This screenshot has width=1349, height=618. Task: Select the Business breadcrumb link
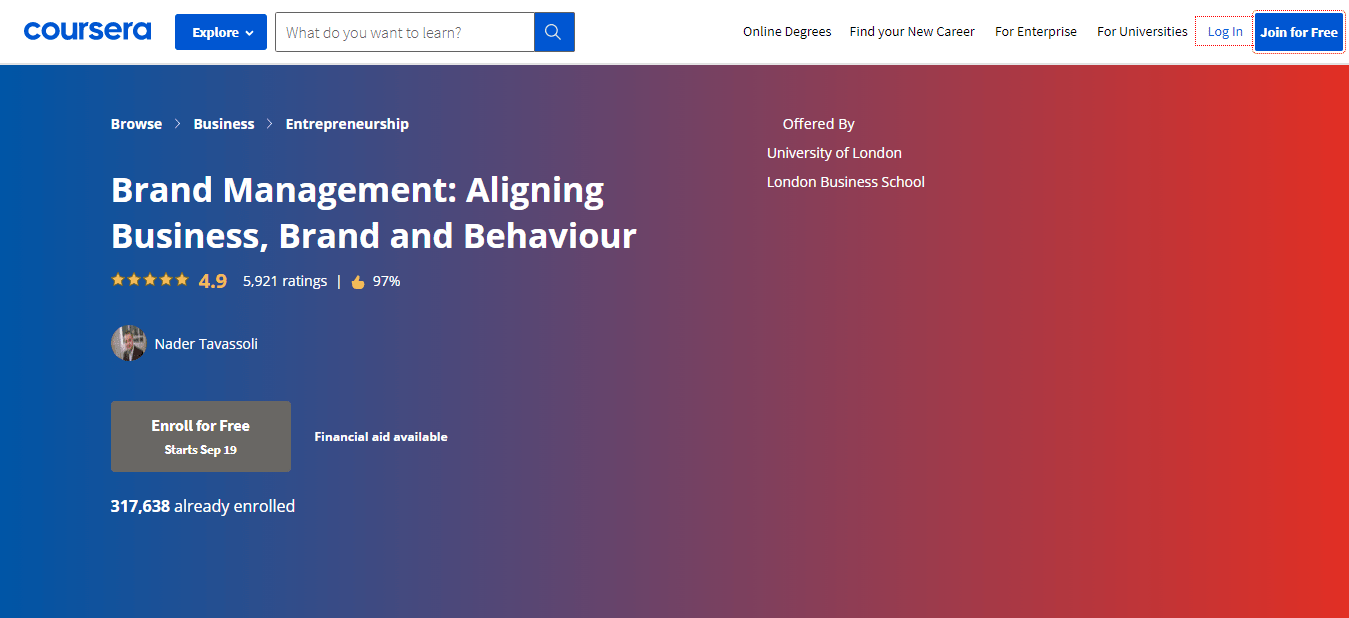224,124
